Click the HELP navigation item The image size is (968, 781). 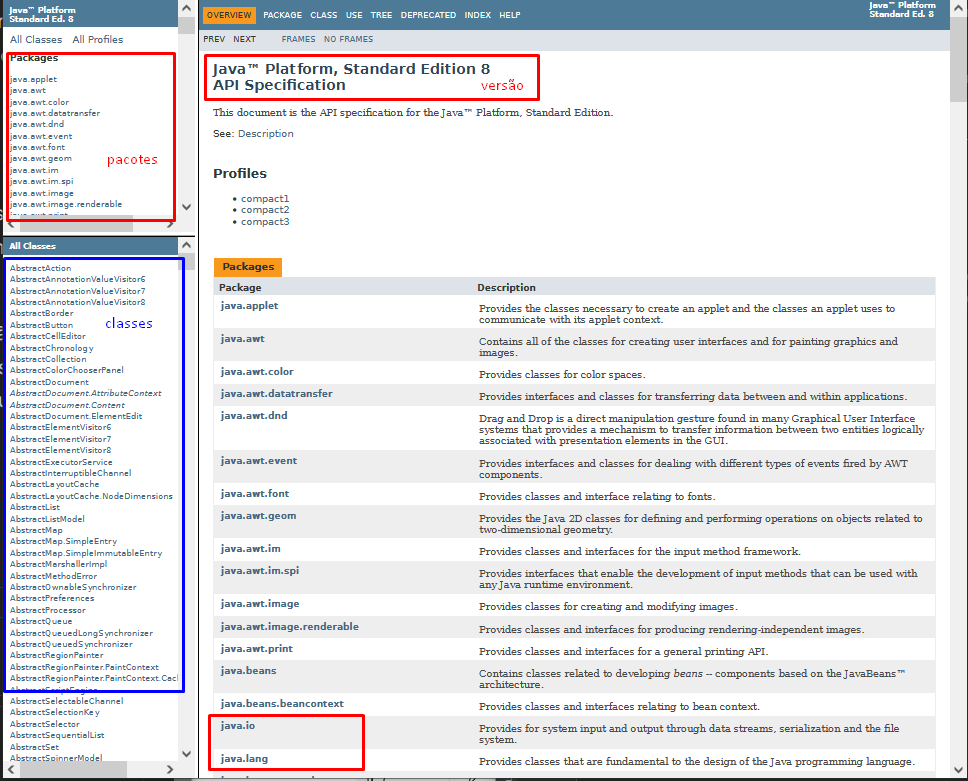pos(510,15)
